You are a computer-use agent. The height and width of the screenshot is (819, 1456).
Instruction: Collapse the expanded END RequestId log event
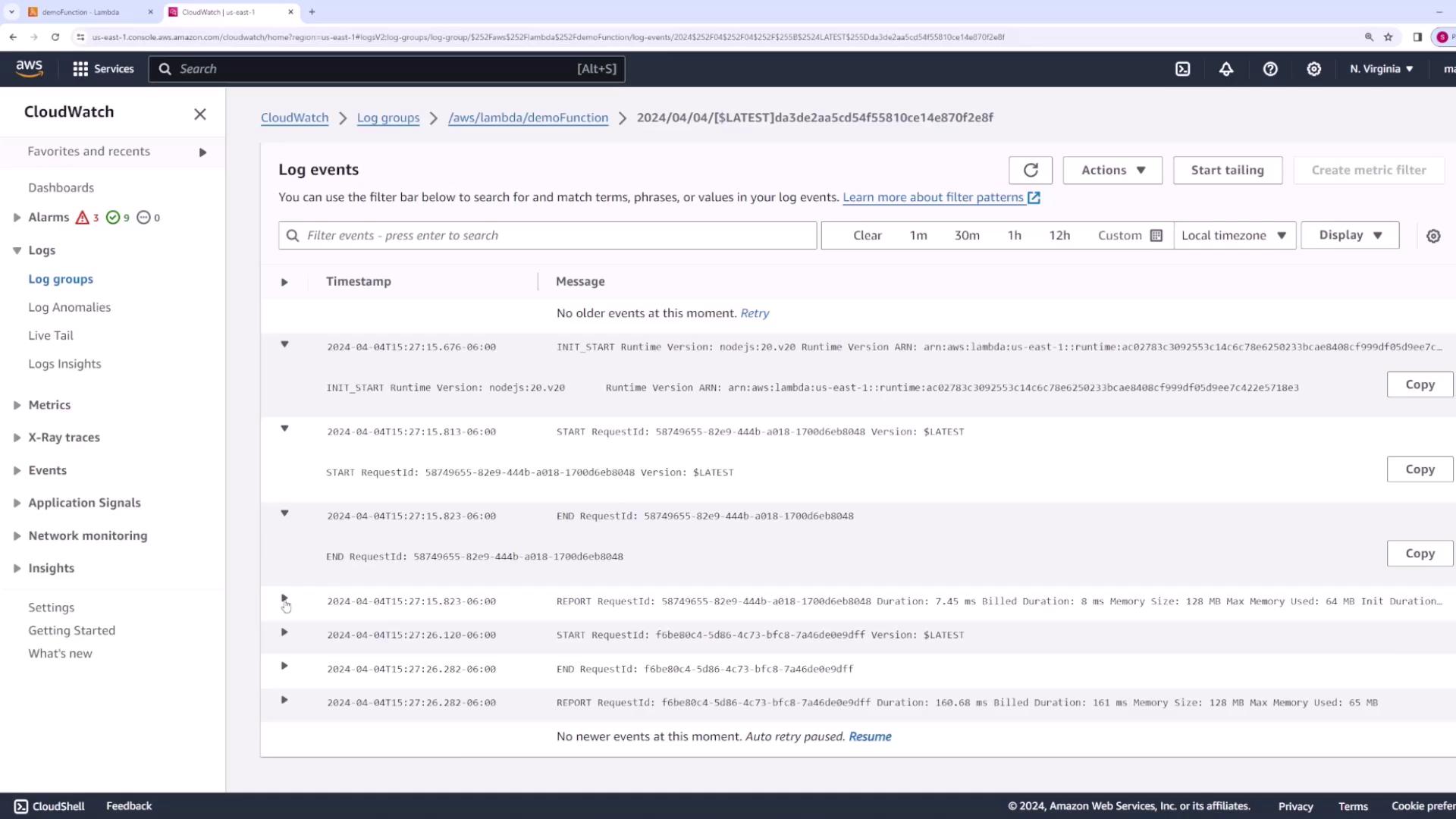point(284,513)
